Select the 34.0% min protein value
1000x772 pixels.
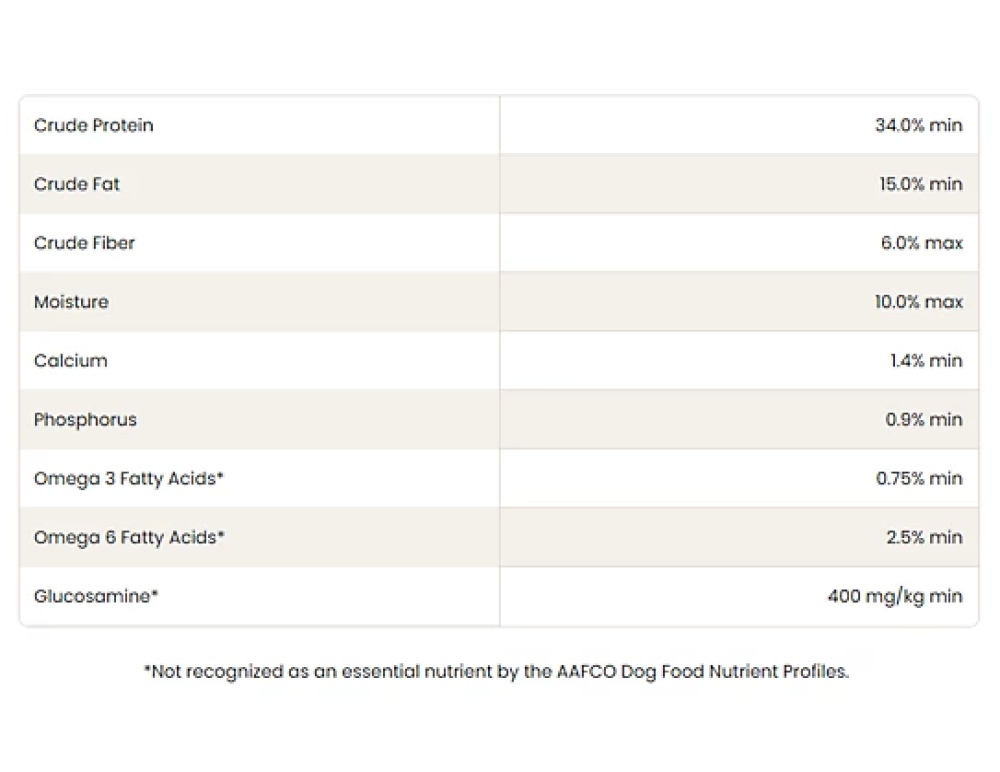918,125
